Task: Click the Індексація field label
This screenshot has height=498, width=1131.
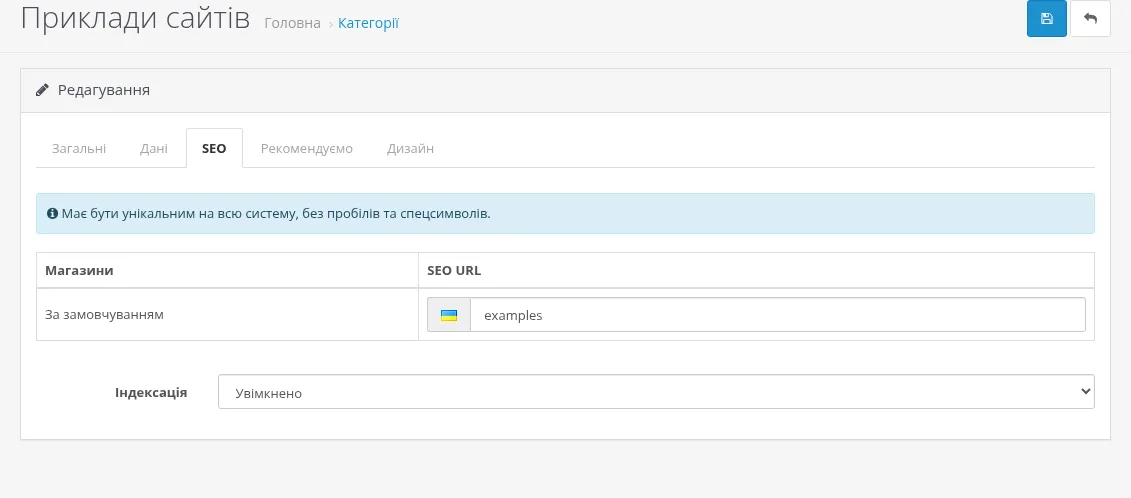Action: coord(151,393)
